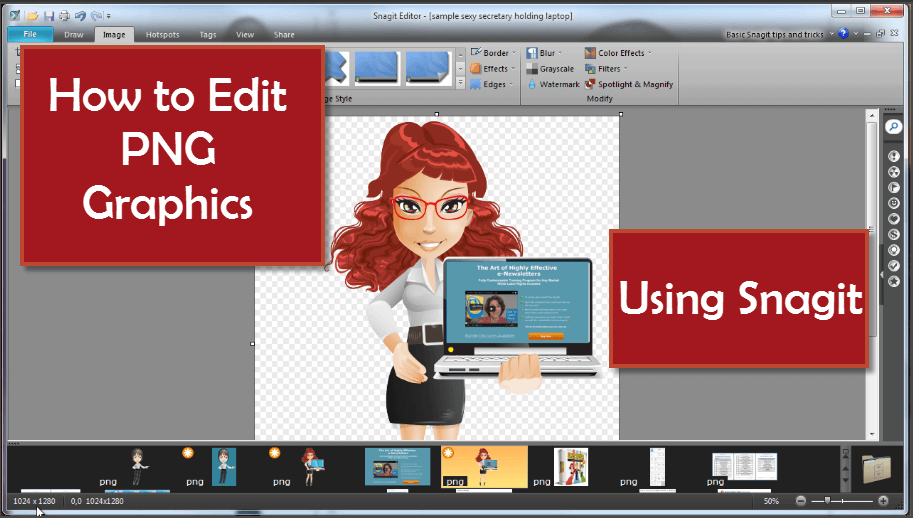Click the dollar sign flag icon on right sidebar

(x=893, y=234)
